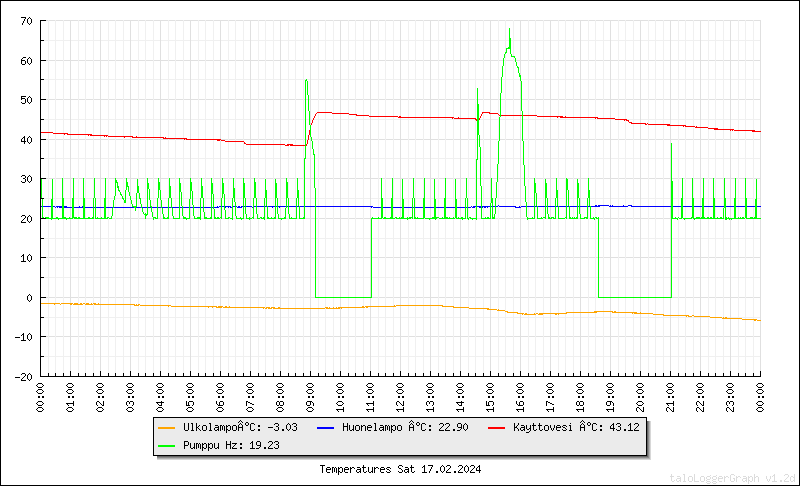Viewport: 800px width, 486px height.
Task: Click the x-axis time label 21:00
Action: [670, 398]
